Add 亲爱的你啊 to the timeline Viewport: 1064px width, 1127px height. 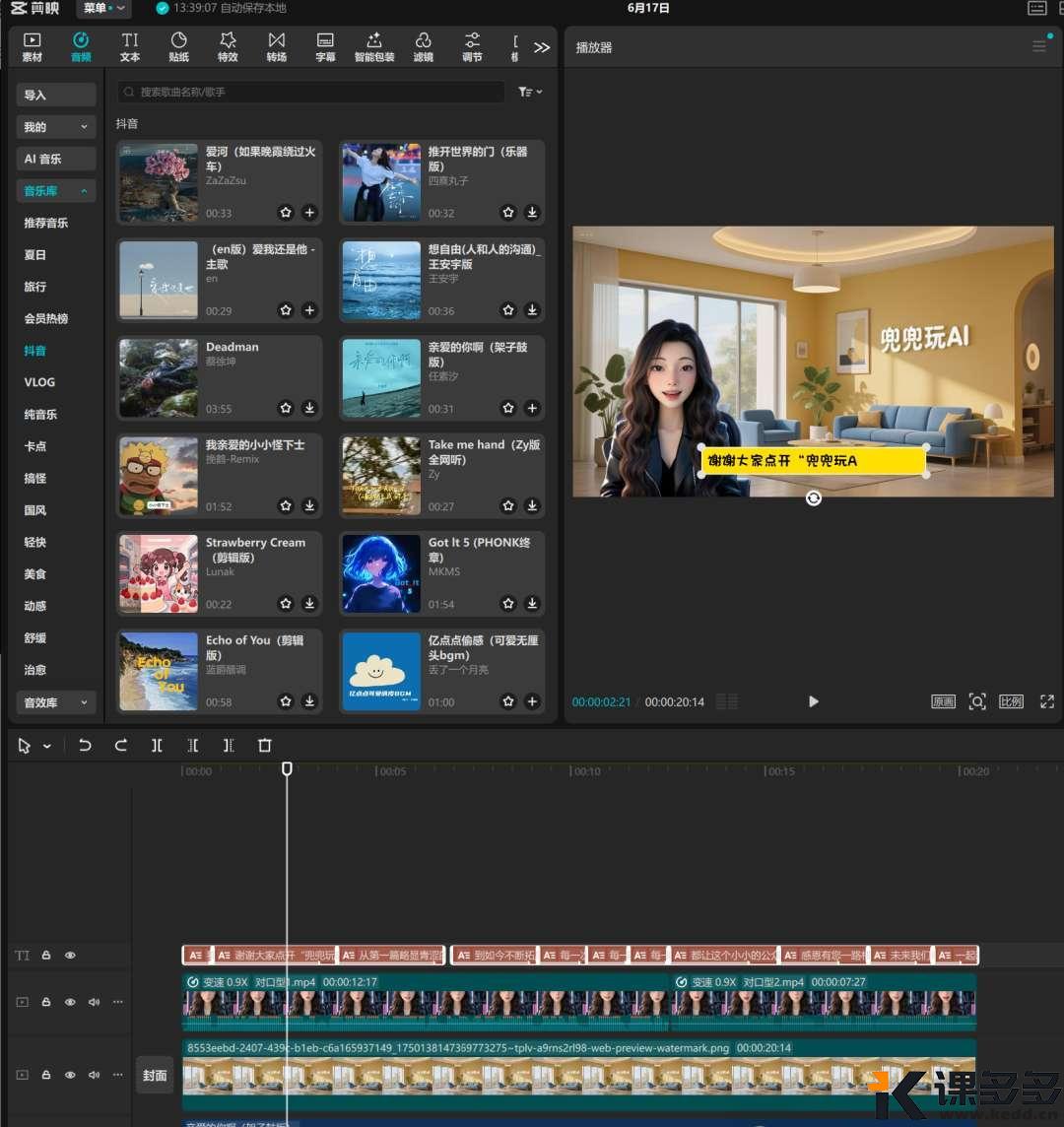pos(532,408)
